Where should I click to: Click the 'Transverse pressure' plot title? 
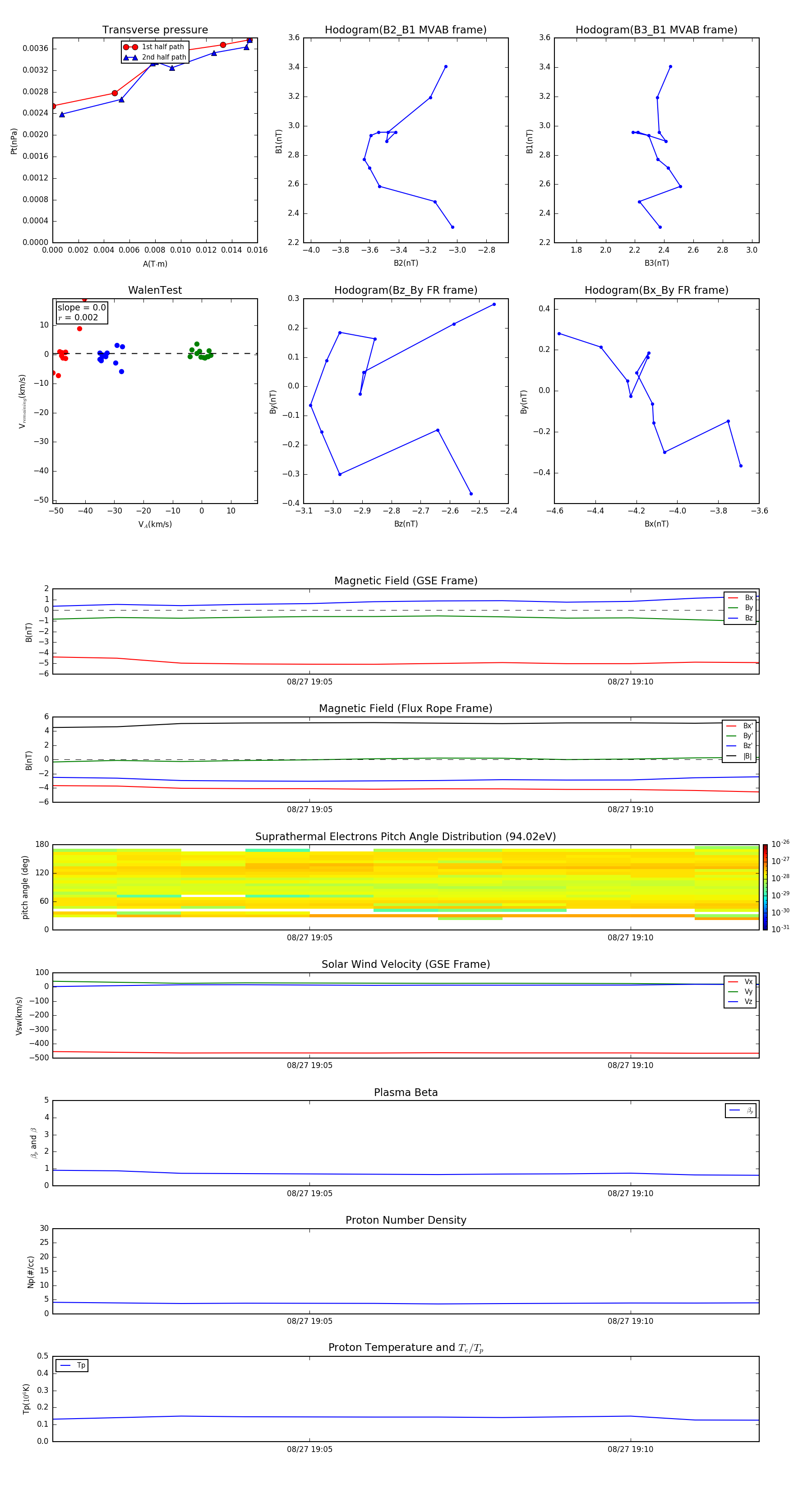(155, 29)
